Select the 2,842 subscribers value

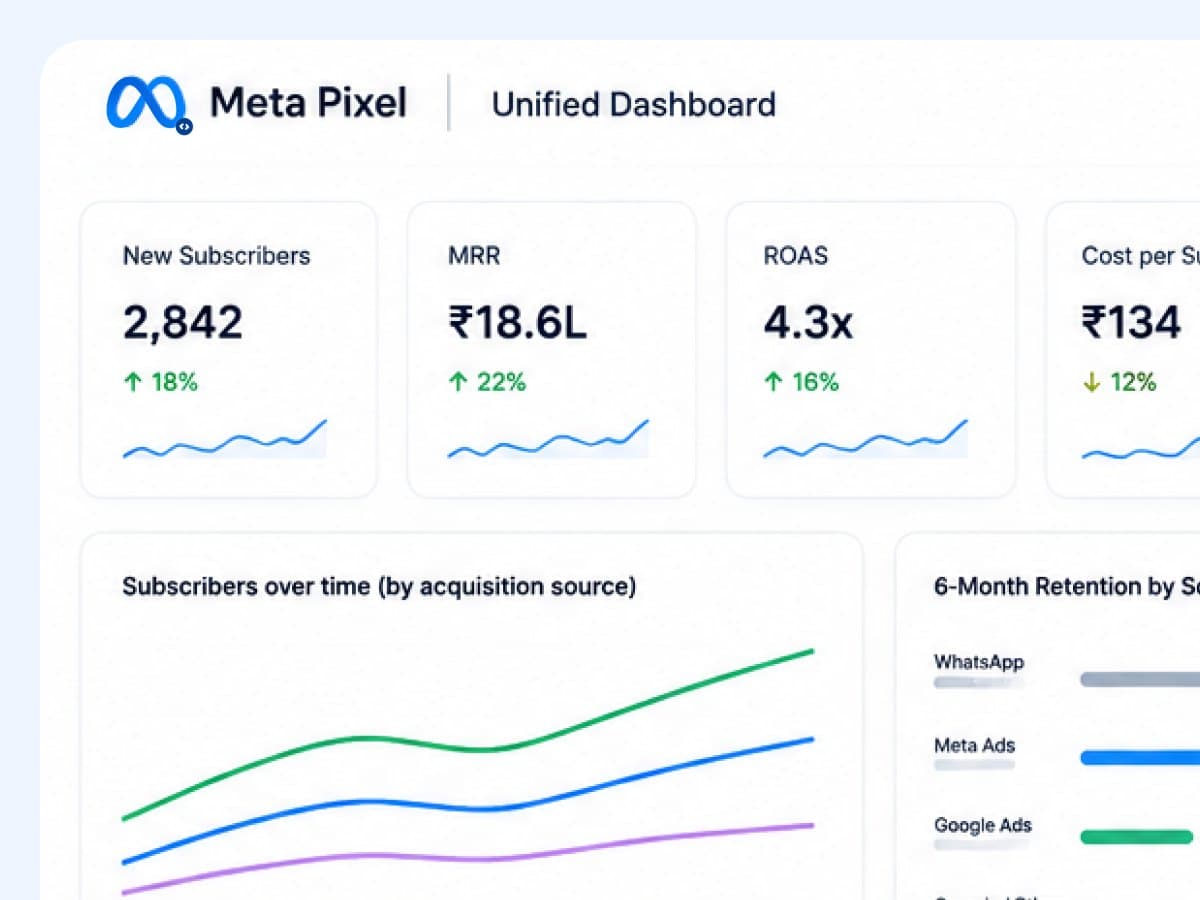tap(182, 322)
